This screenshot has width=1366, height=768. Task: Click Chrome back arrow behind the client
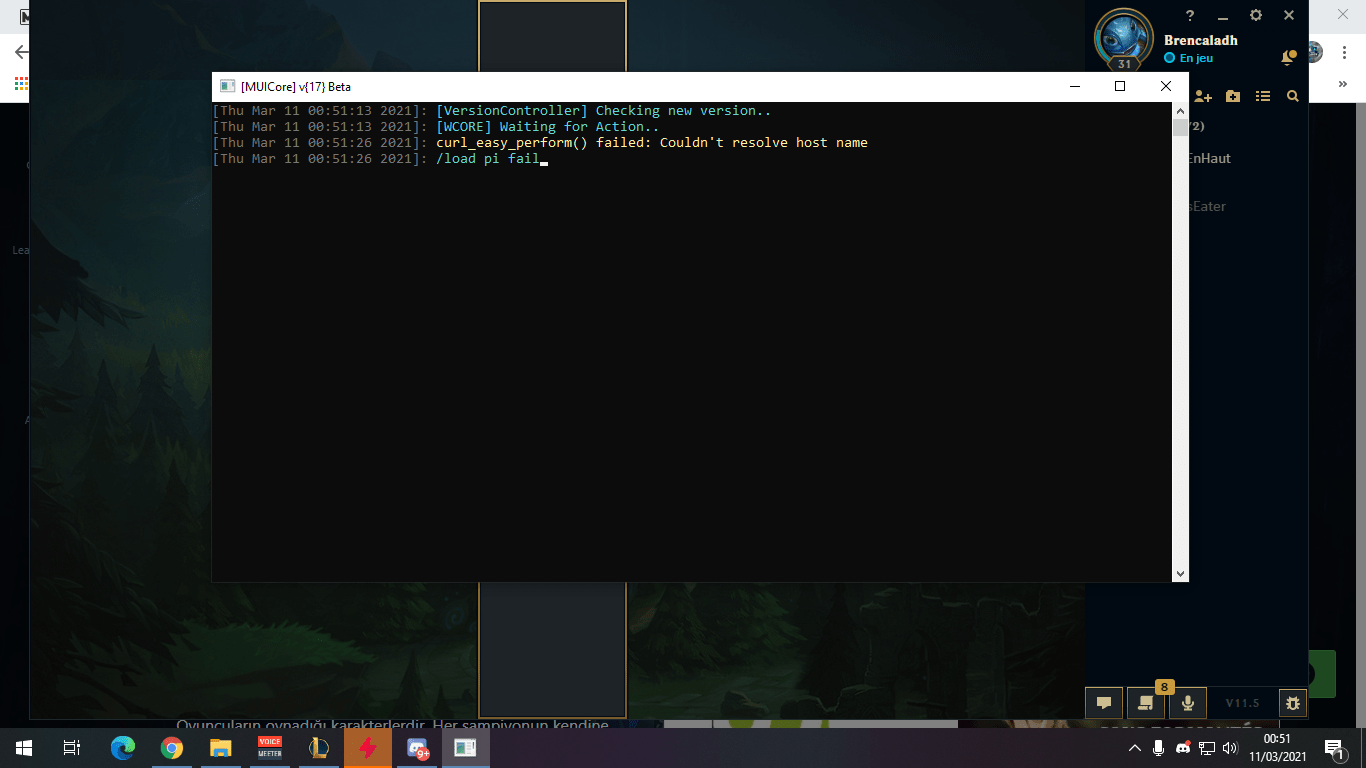tap(20, 52)
